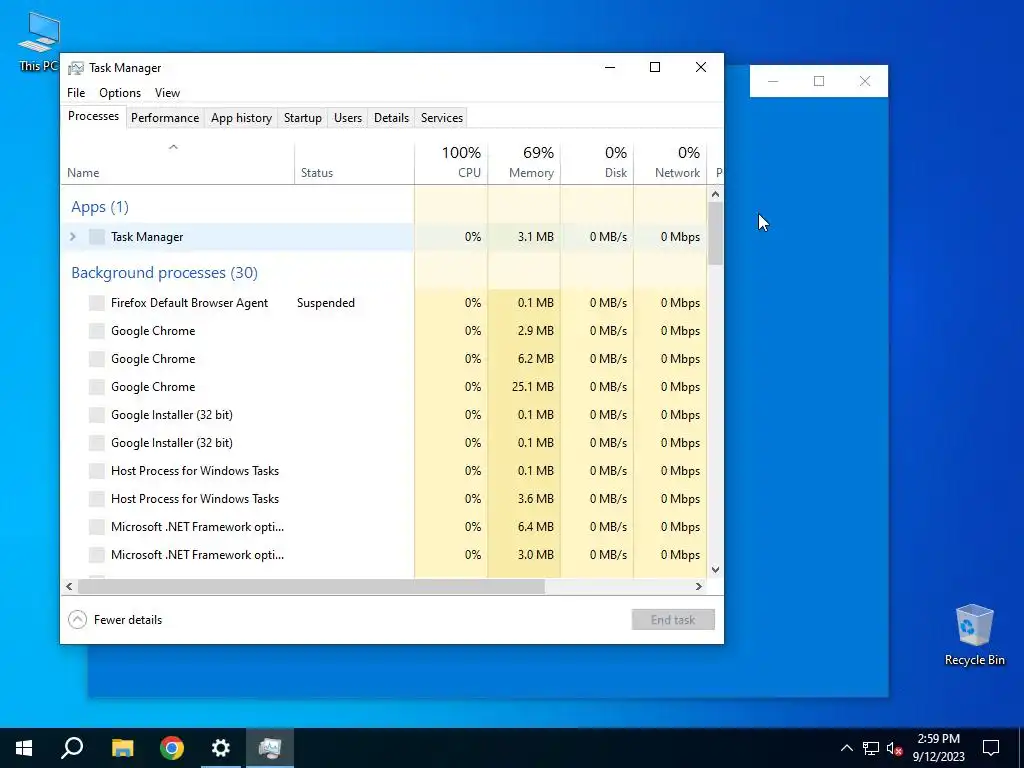Click the End task button
This screenshot has width=1024, height=768.
673,620
